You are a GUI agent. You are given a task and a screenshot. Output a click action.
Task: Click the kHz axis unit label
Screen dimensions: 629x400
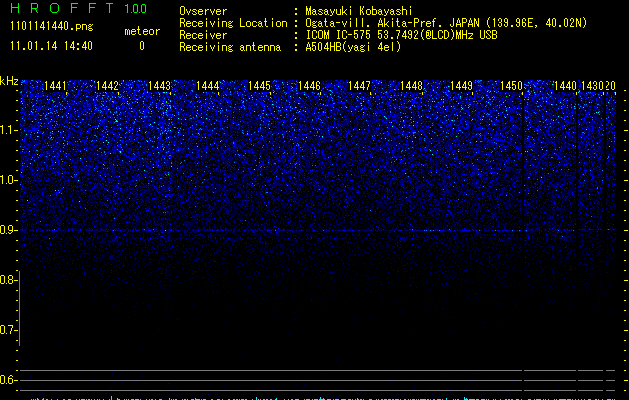[x=9, y=81]
